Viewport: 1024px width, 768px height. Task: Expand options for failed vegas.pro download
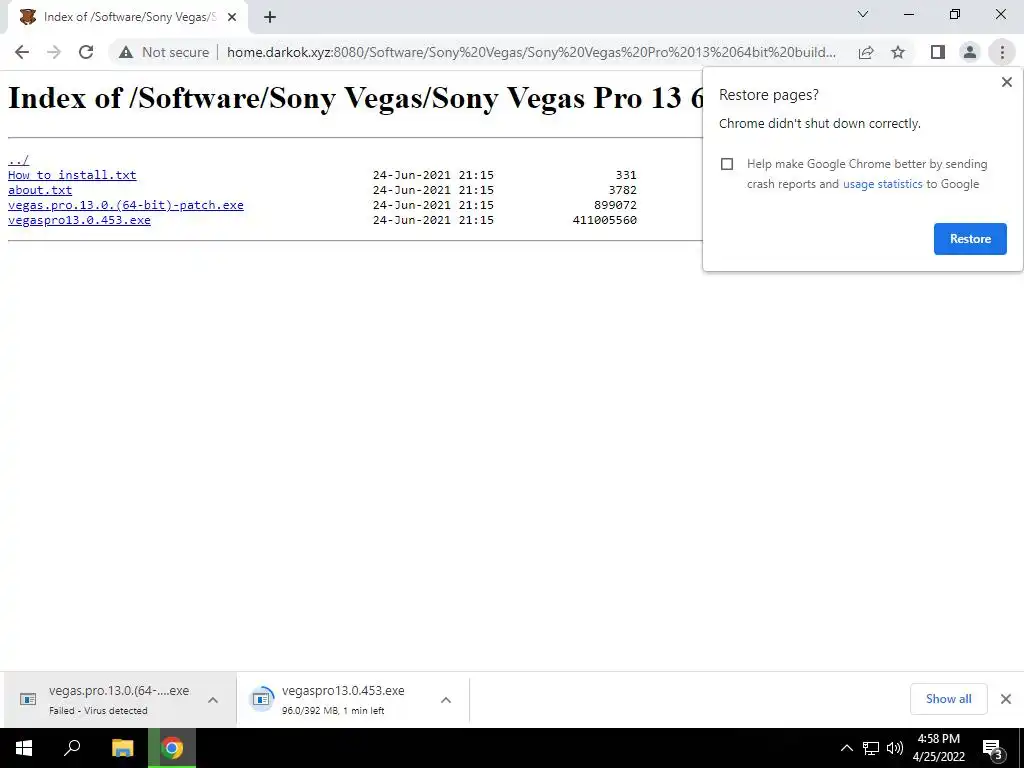[x=213, y=700]
